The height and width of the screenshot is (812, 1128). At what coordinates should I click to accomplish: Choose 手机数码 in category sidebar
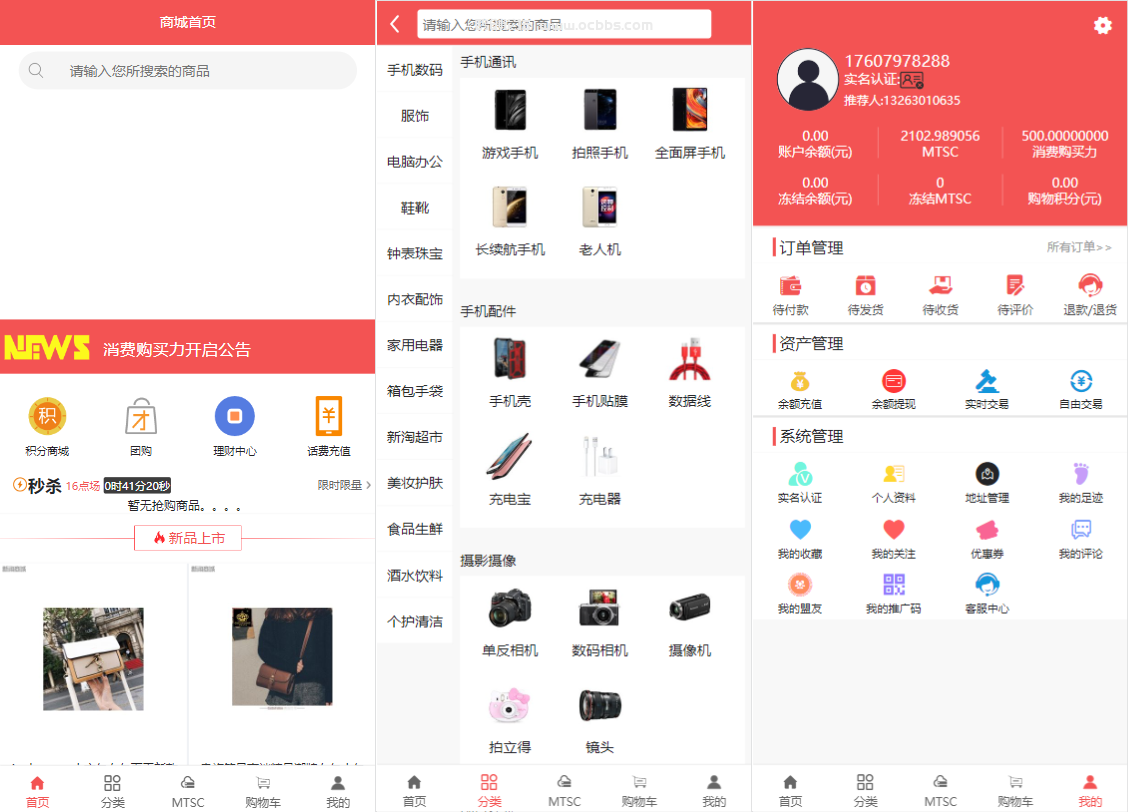414,70
